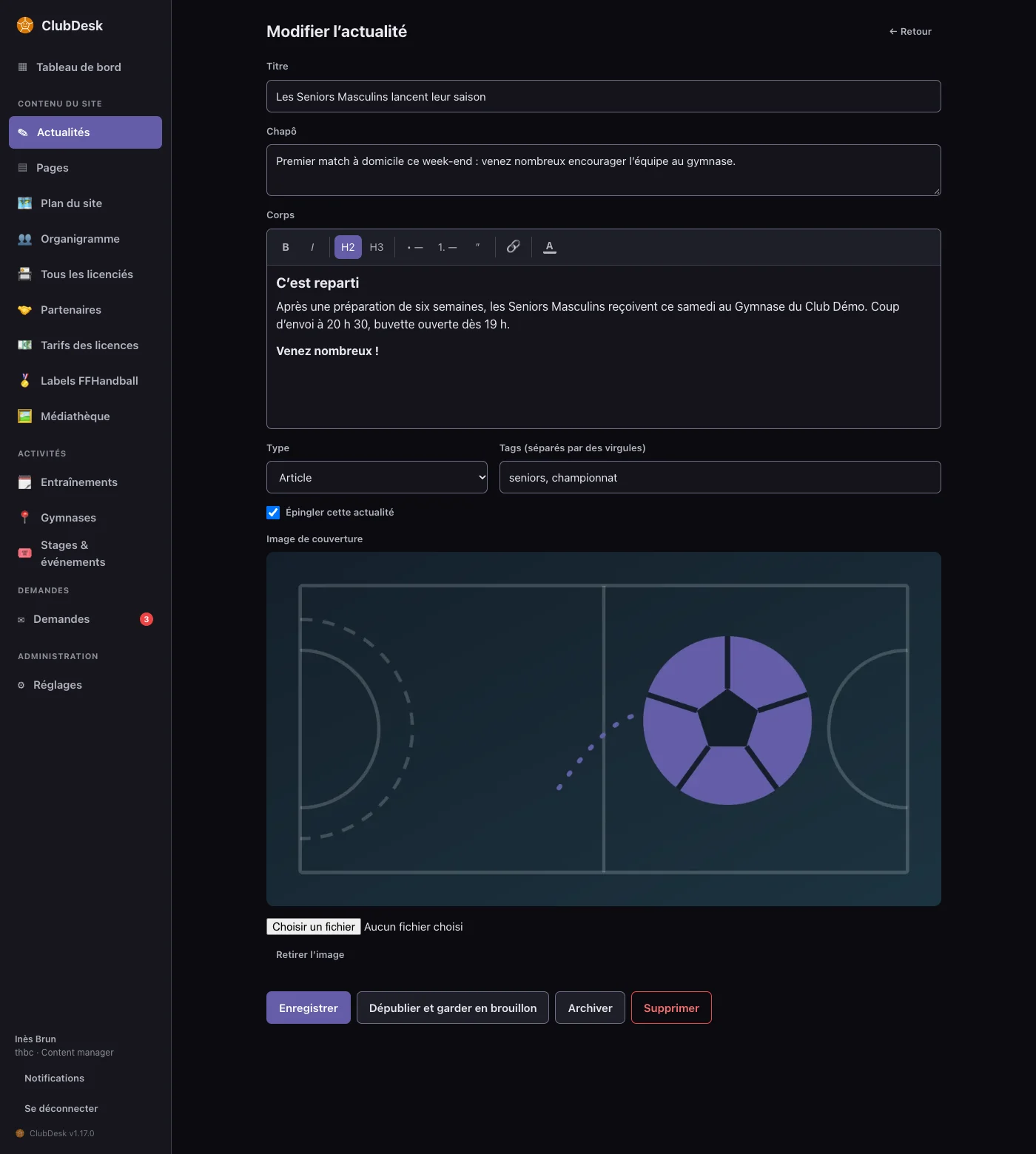Open the Type dropdown

click(x=377, y=477)
